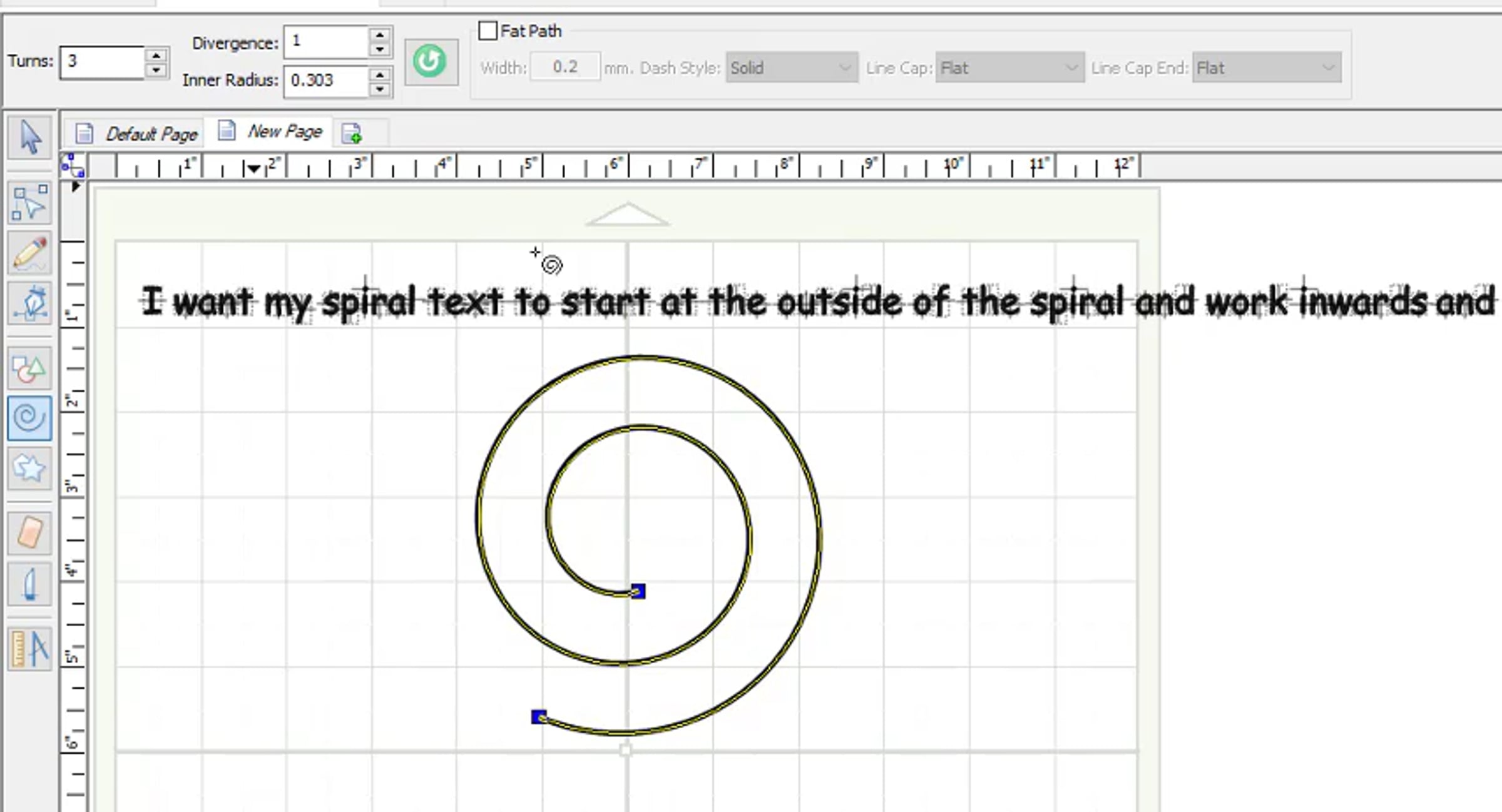Decrease Inner Radius with down arrow
This screenshot has width=1502, height=812.
pos(379,89)
